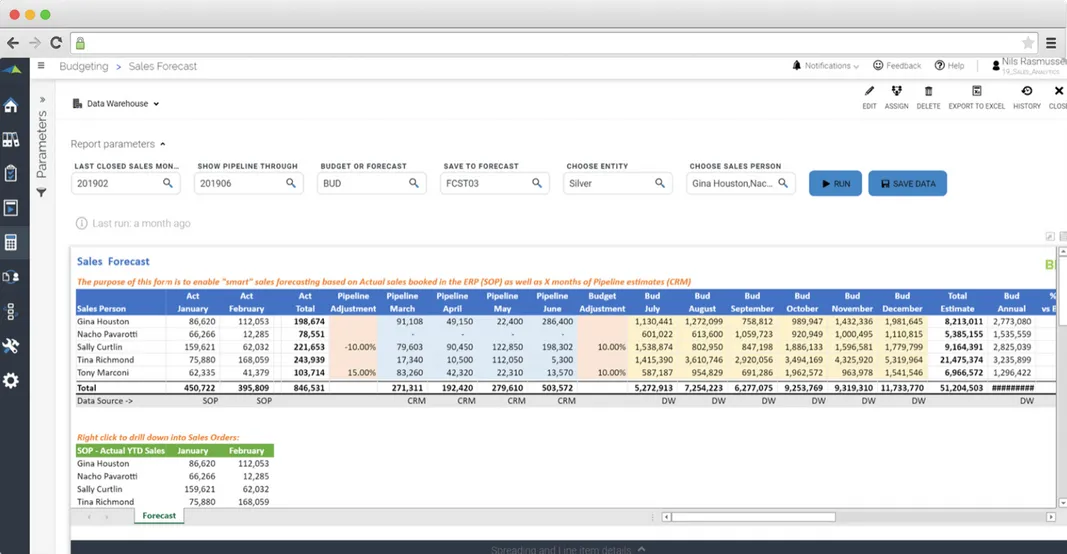Open the wrench tools sidebar icon
The width and height of the screenshot is (1067, 554).
click(11, 346)
